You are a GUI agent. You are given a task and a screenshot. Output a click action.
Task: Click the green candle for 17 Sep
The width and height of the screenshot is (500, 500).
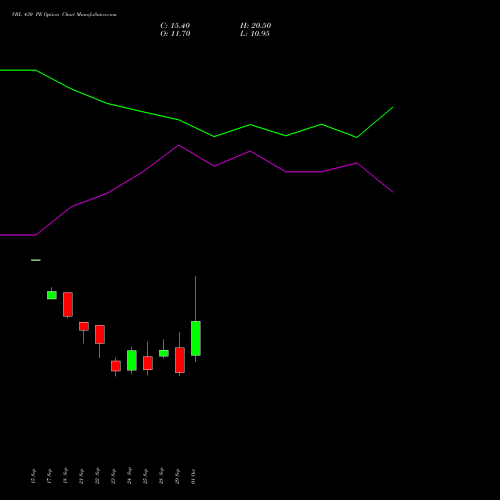52,295
